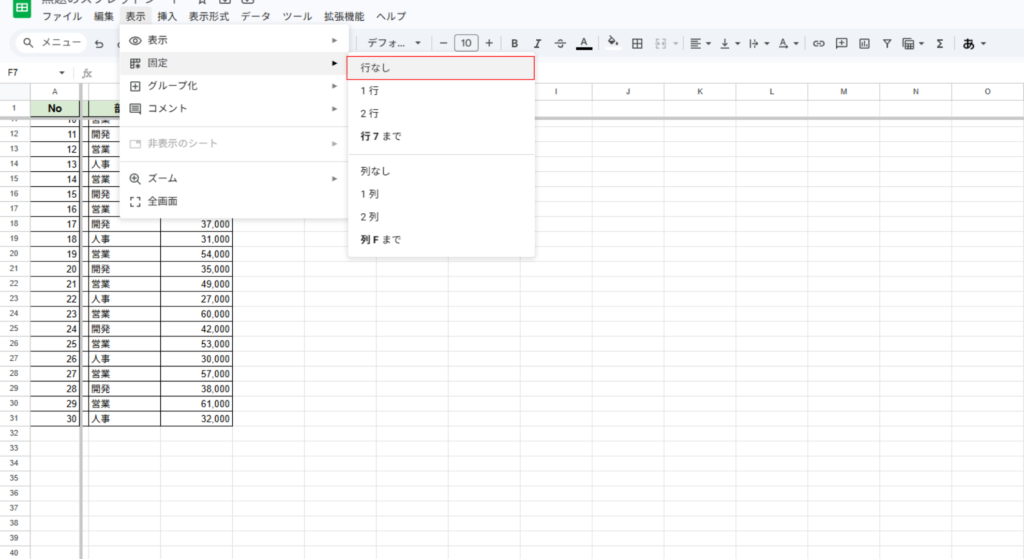
Task: Click the undo arrow icon
Action: click(x=99, y=44)
